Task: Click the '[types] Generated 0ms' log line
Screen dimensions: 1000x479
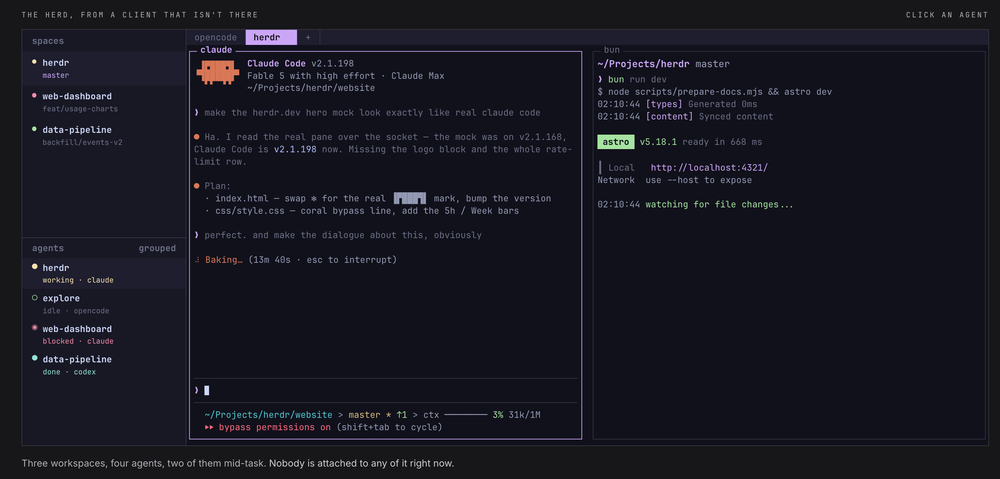Action: (677, 104)
